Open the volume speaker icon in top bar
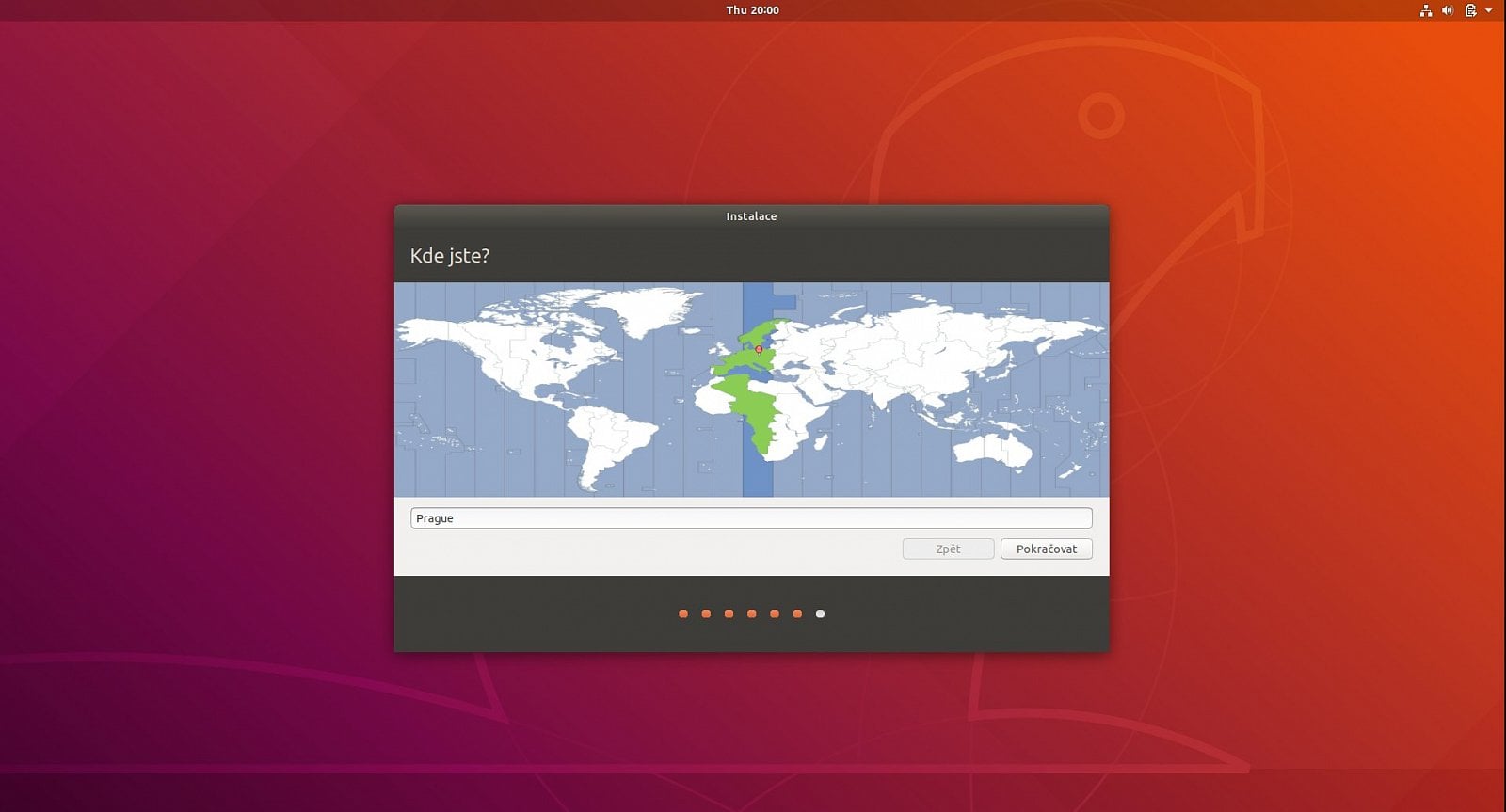The width and height of the screenshot is (1506, 812). point(1448,10)
